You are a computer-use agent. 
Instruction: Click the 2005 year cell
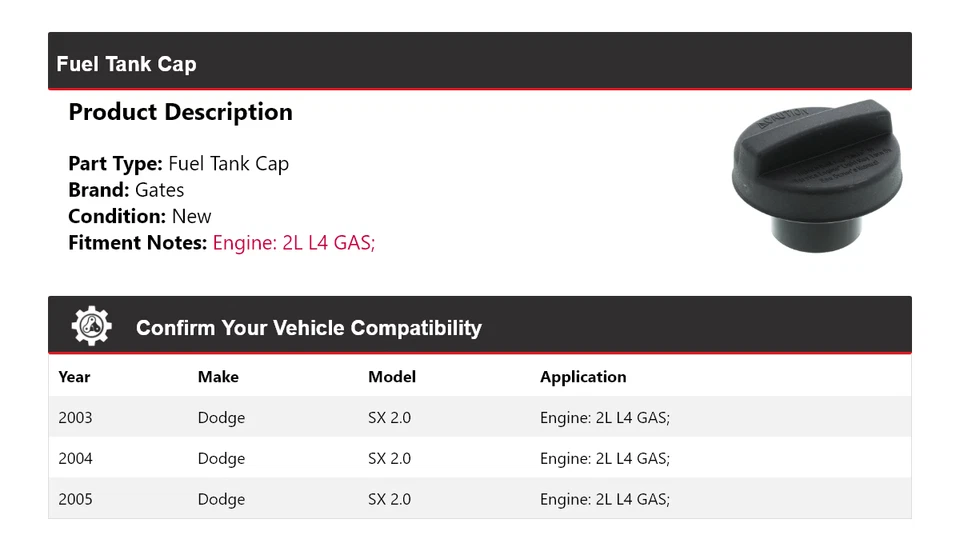pos(75,499)
